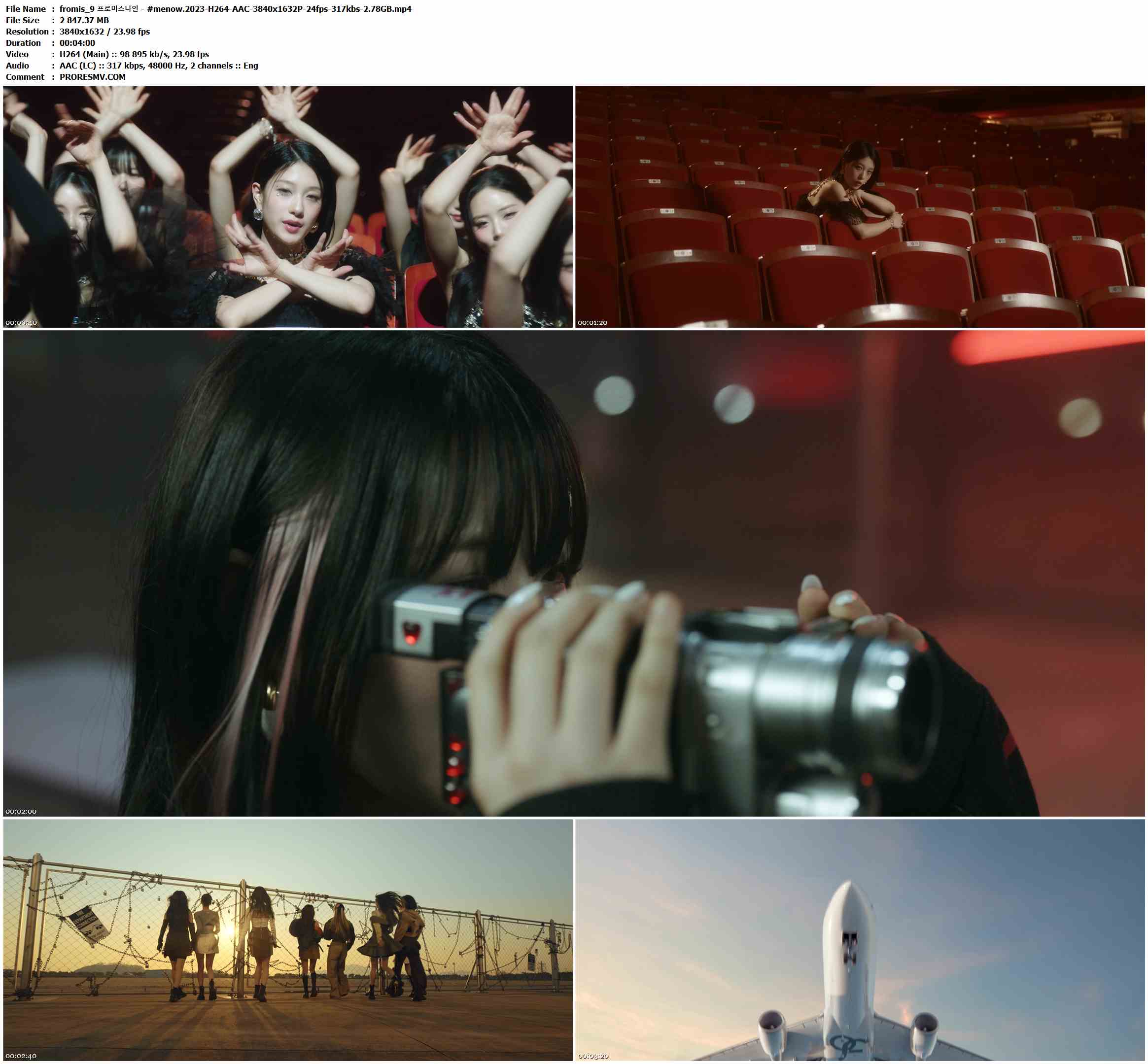Click the 00:02:00 timestamp label
This screenshot has height=1064, width=1148.
tap(21, 811)
